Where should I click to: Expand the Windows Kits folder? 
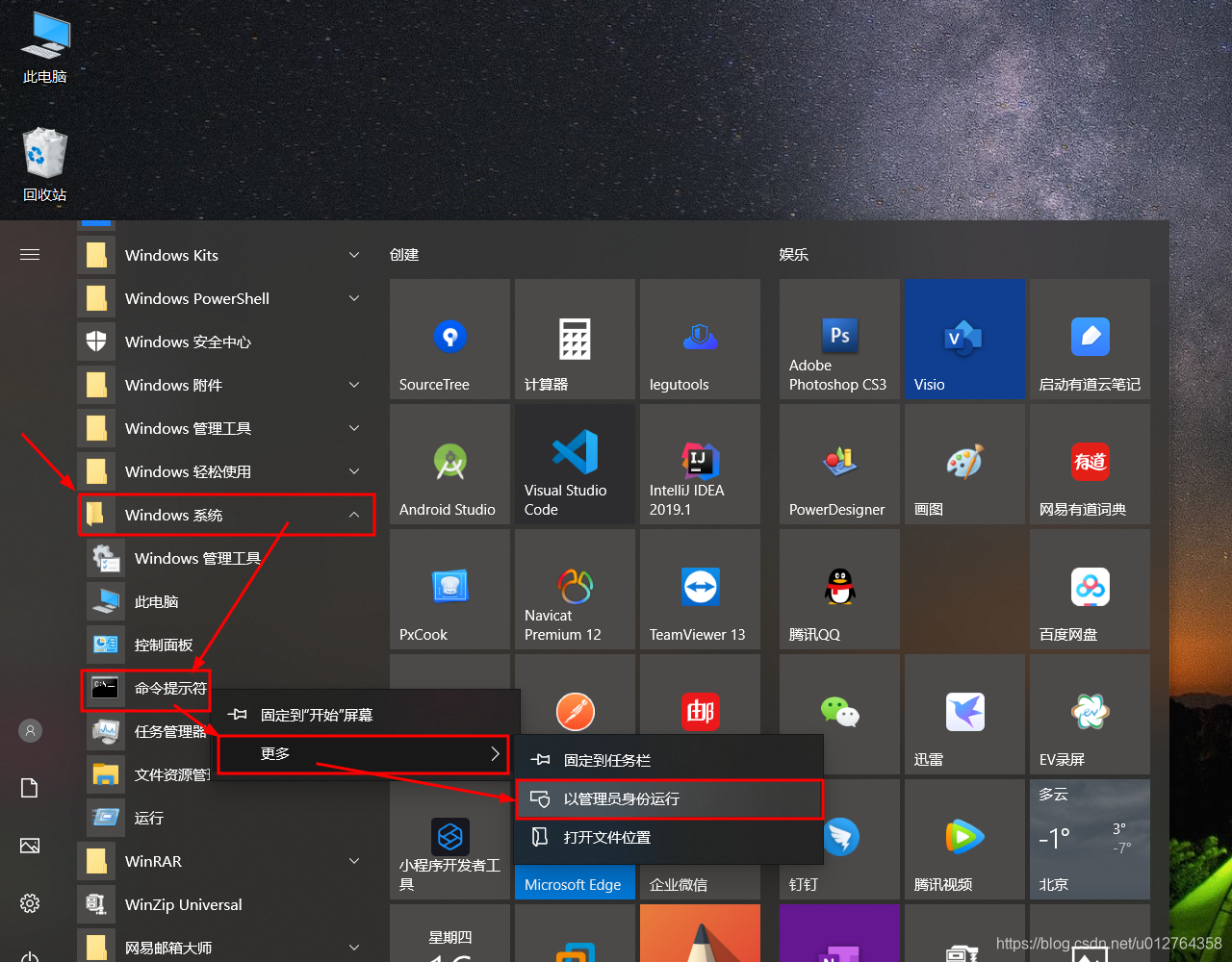tap(226, 255)
